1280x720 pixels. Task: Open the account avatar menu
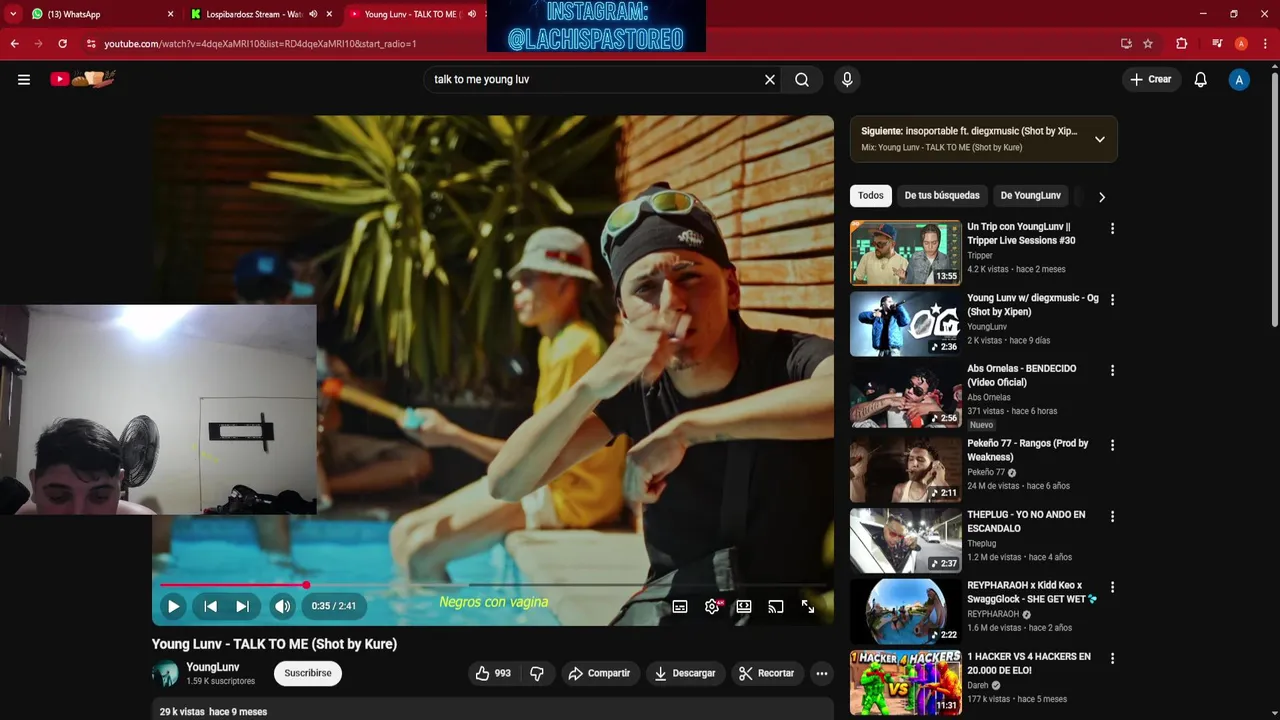pos(1239,79)
